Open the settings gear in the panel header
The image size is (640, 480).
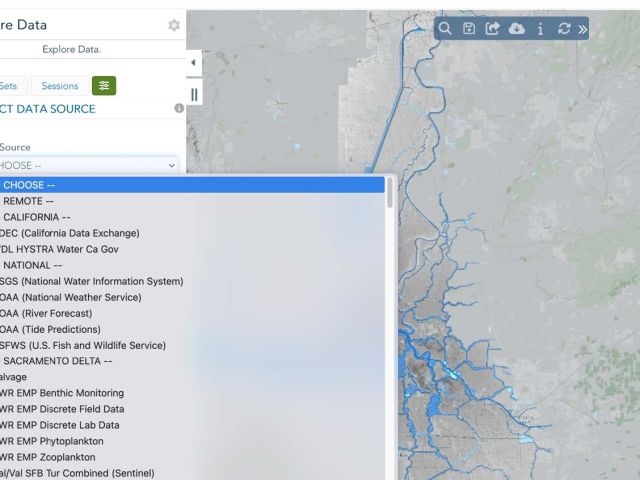pos(174,25)
